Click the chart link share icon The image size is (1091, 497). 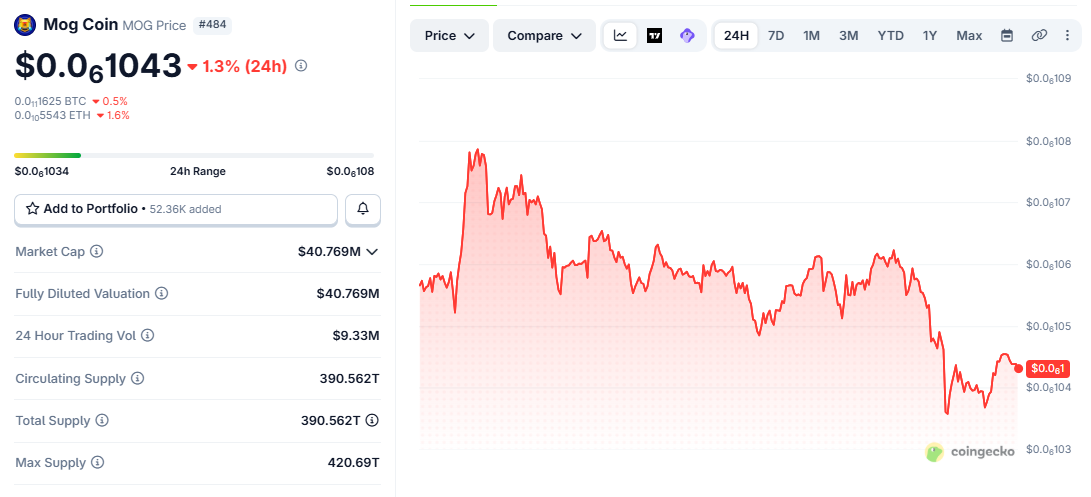[1040, 36]
